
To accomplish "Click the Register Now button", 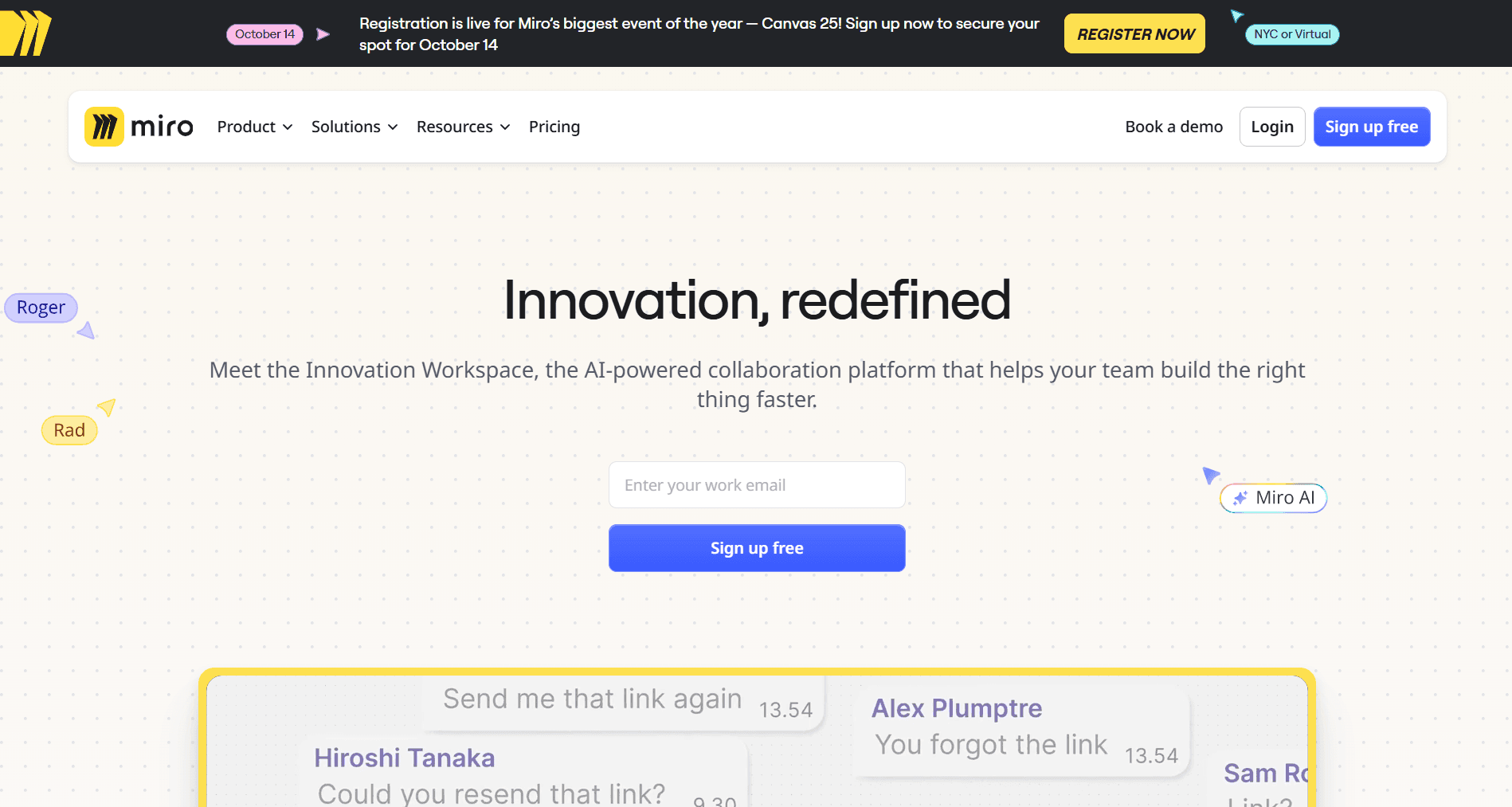I will pyautogui.click(x=1134, y=33).
